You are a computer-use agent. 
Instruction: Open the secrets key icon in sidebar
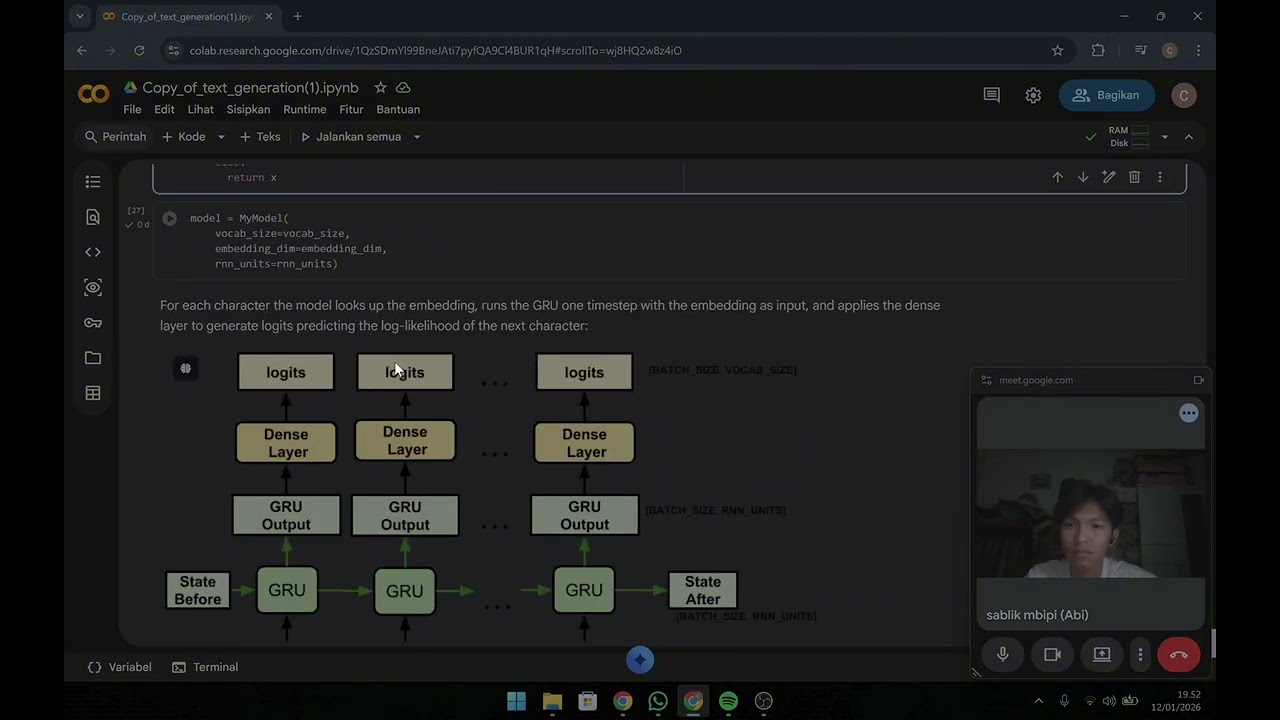coord(93,323)
